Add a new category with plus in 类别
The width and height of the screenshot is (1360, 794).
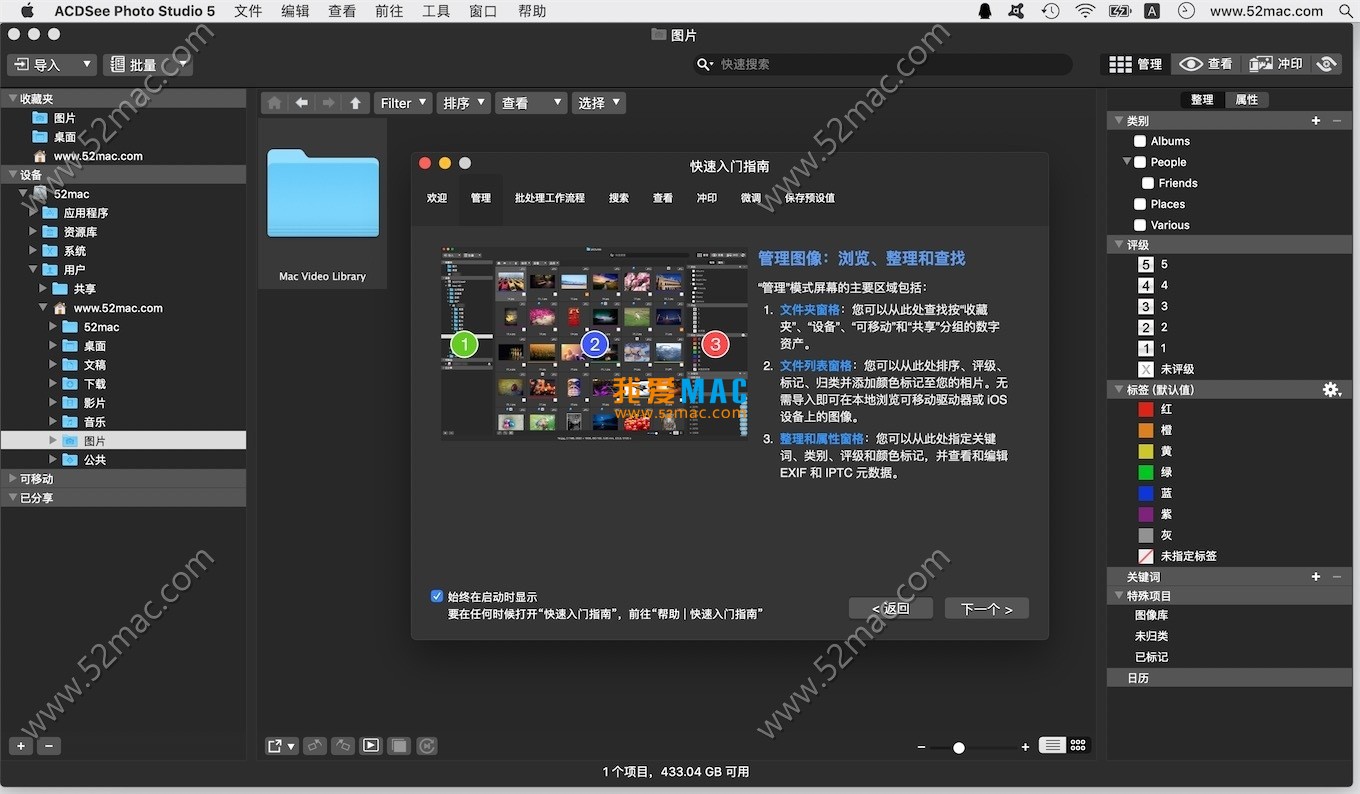click(x=1316, y=121)
